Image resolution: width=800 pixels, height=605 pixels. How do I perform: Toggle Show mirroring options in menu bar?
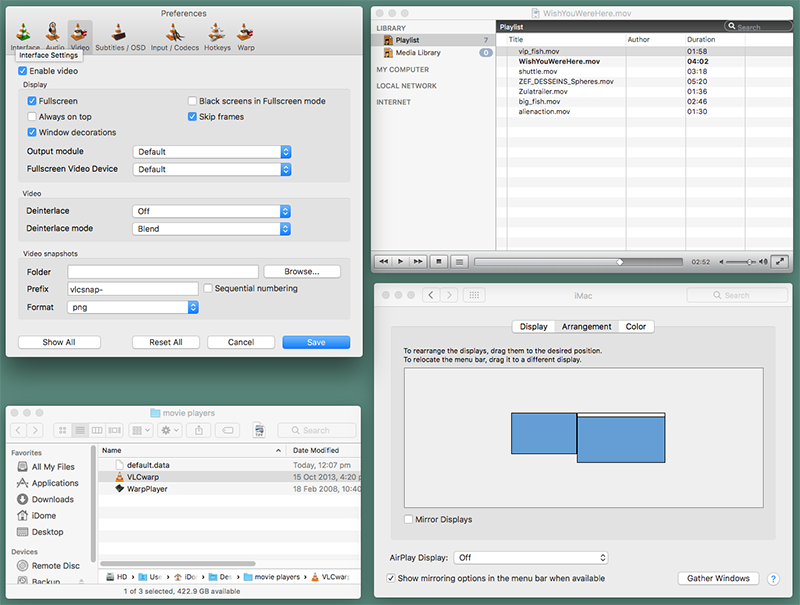pos(391,578)
